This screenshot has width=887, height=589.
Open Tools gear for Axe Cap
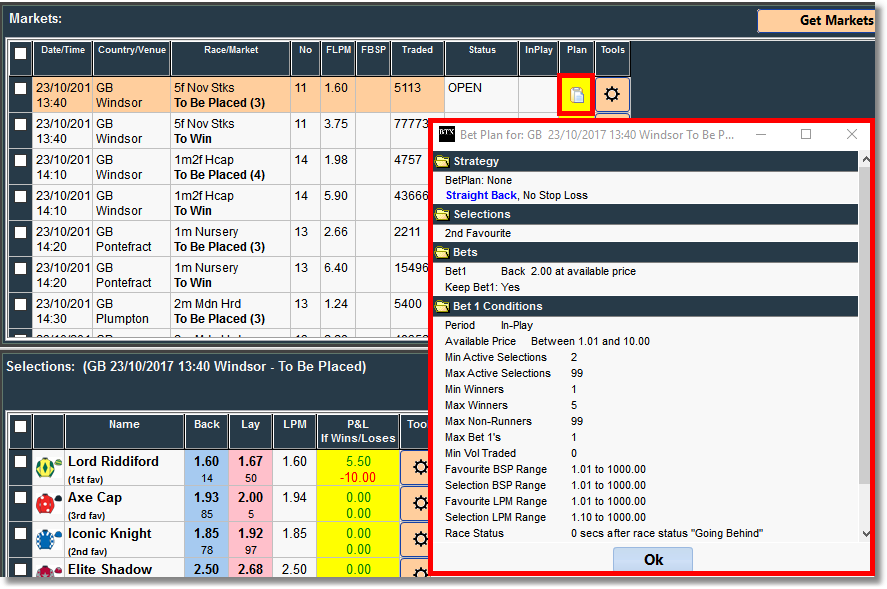click(415, 505)
